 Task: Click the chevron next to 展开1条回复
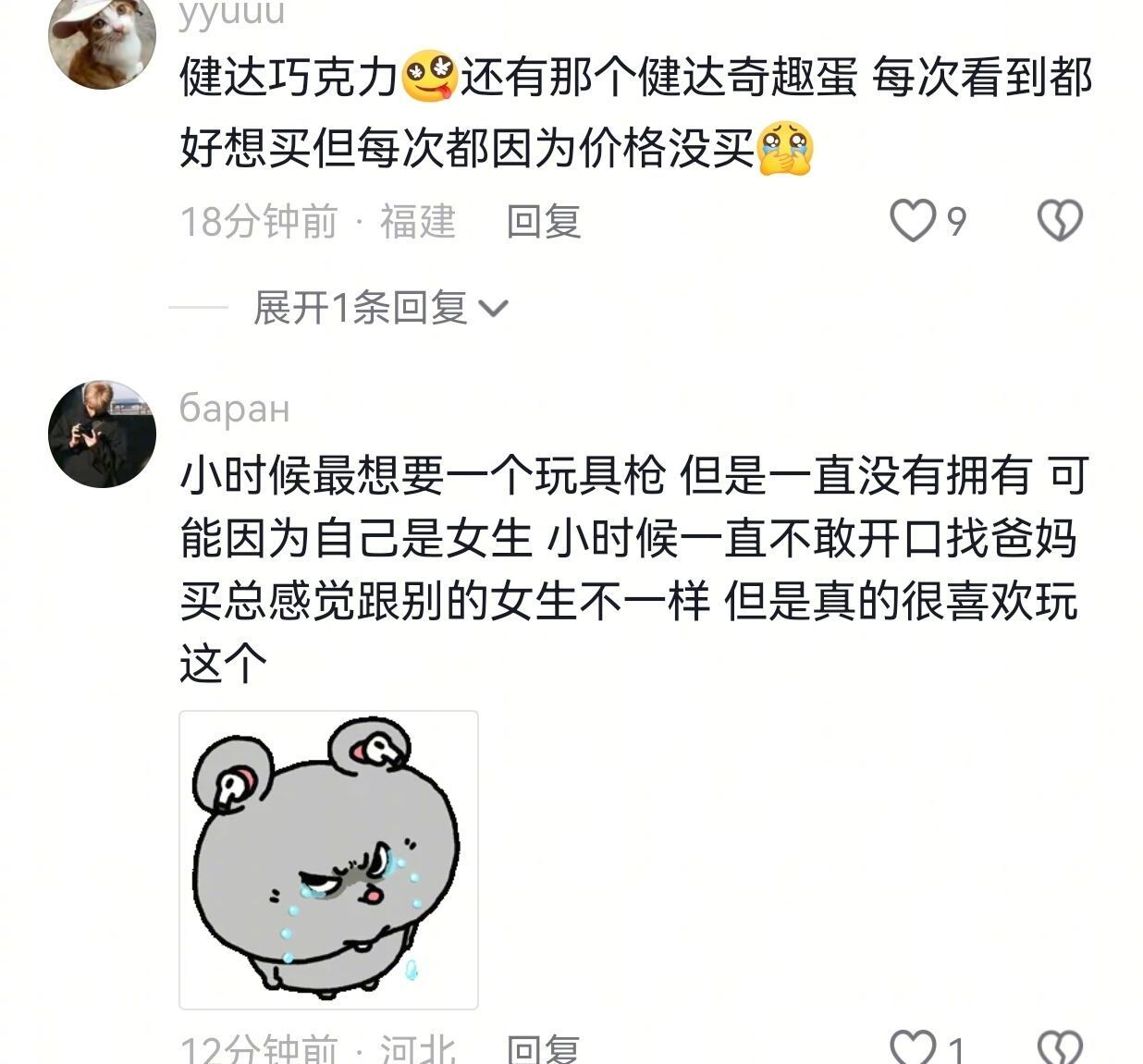pyautogui.click(x=495, y=309)
